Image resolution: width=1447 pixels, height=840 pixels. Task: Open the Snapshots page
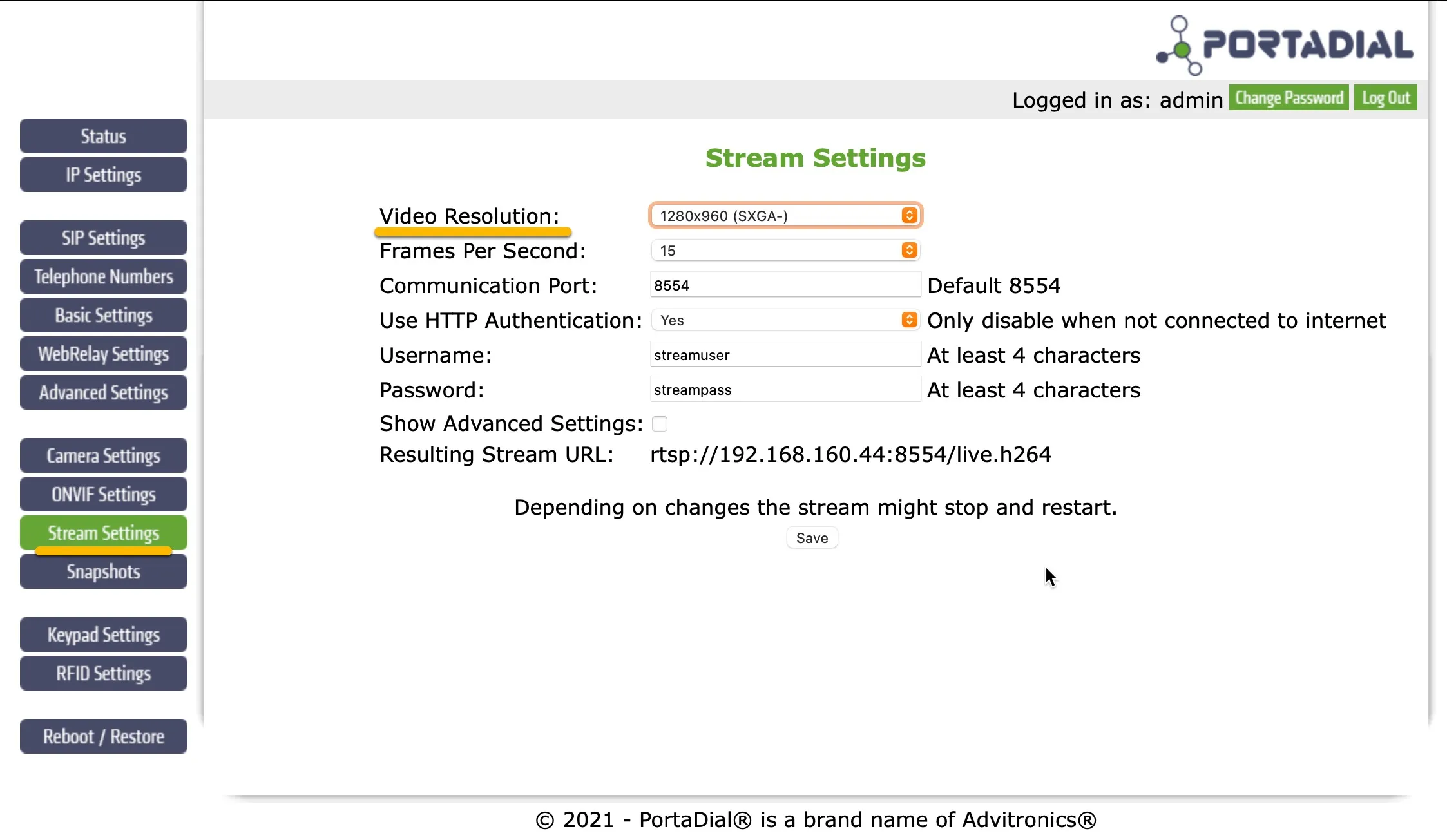104,571
